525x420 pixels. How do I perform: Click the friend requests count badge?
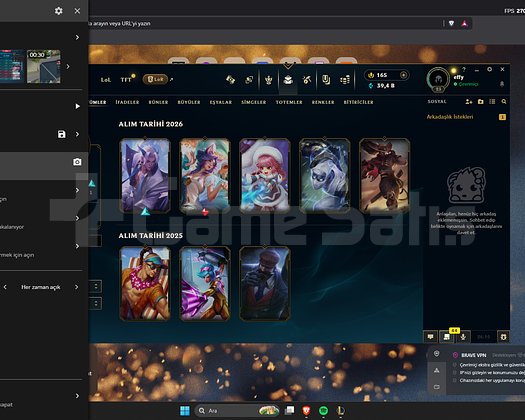point(502,117)
